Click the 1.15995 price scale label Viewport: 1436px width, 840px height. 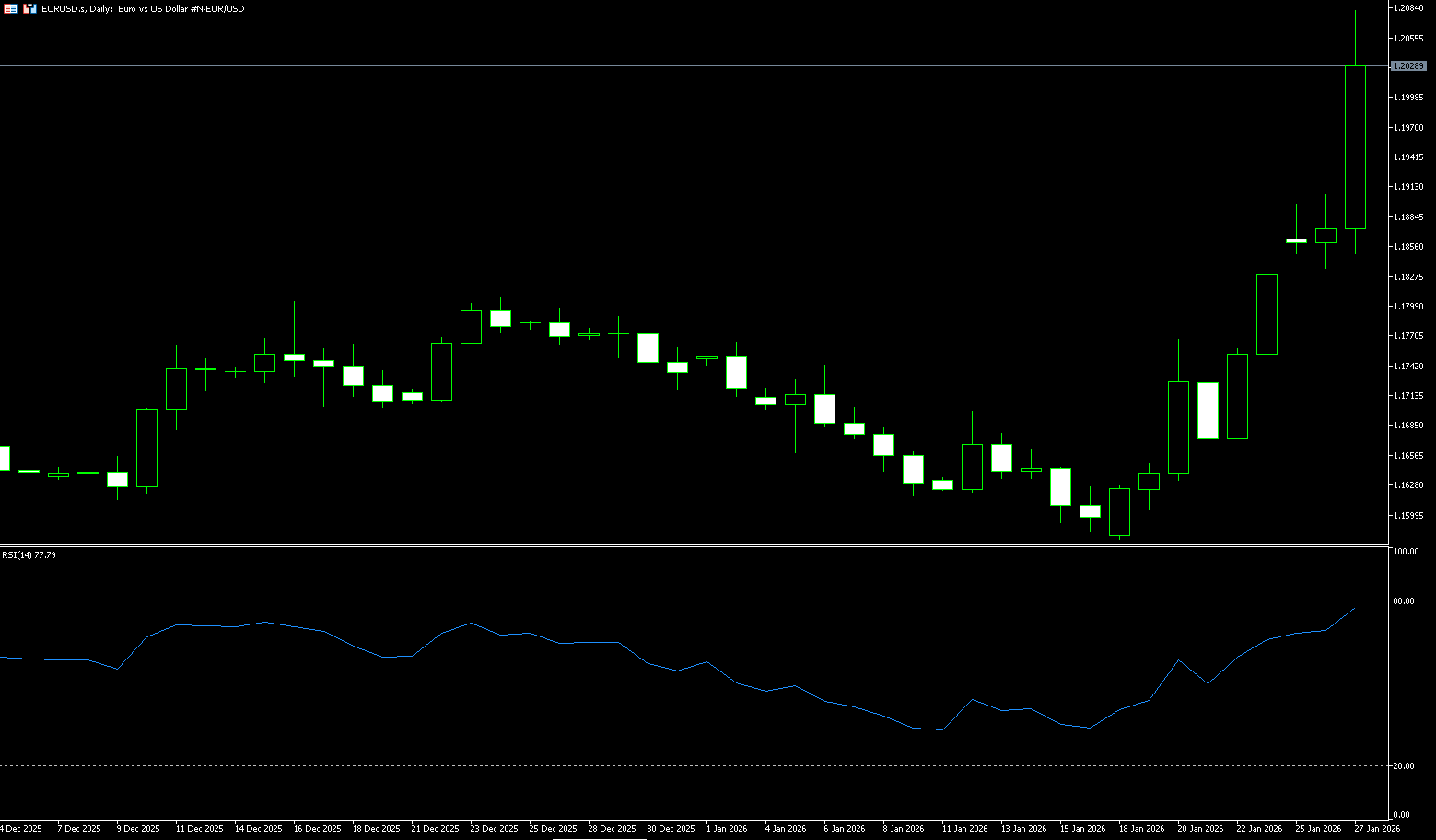(1409, 516)
